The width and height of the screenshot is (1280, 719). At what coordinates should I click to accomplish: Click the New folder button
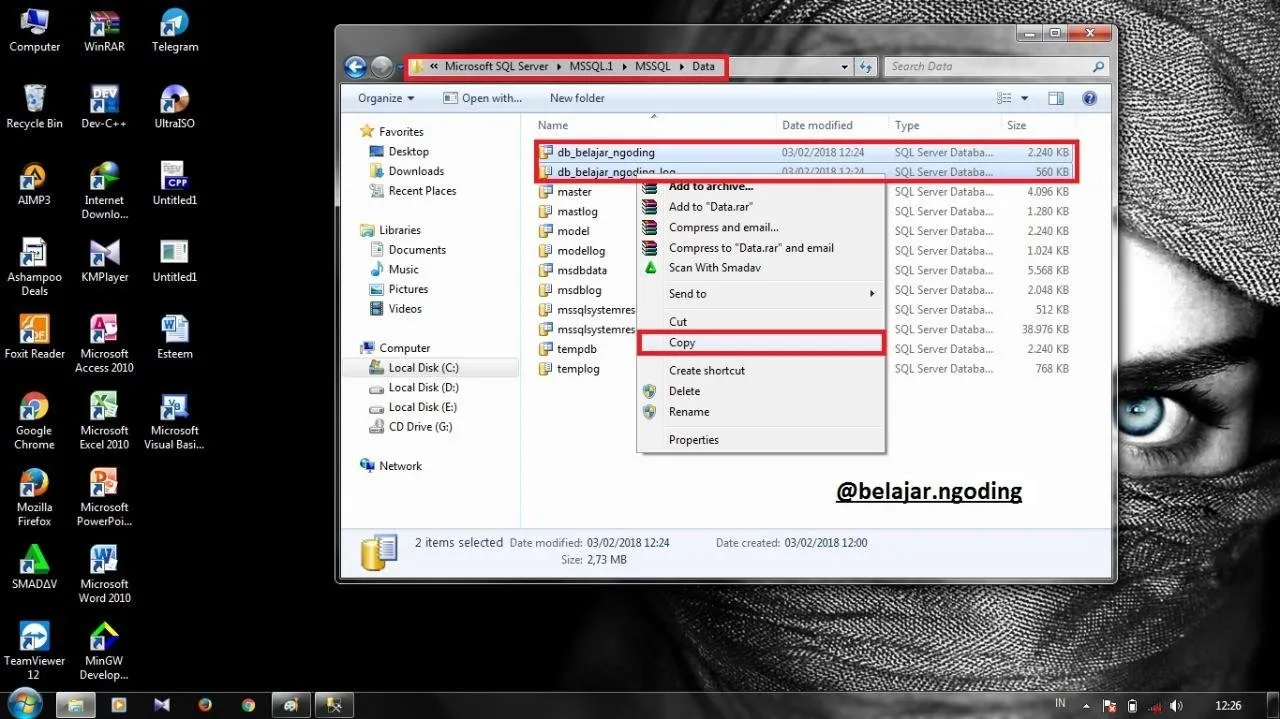[x=577, y=98]
